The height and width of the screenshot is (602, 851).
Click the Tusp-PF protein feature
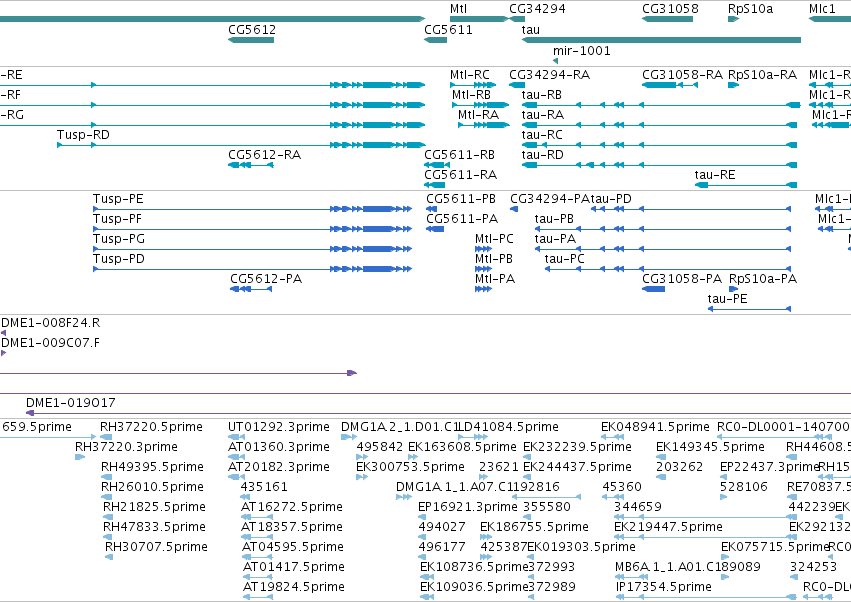252,229
